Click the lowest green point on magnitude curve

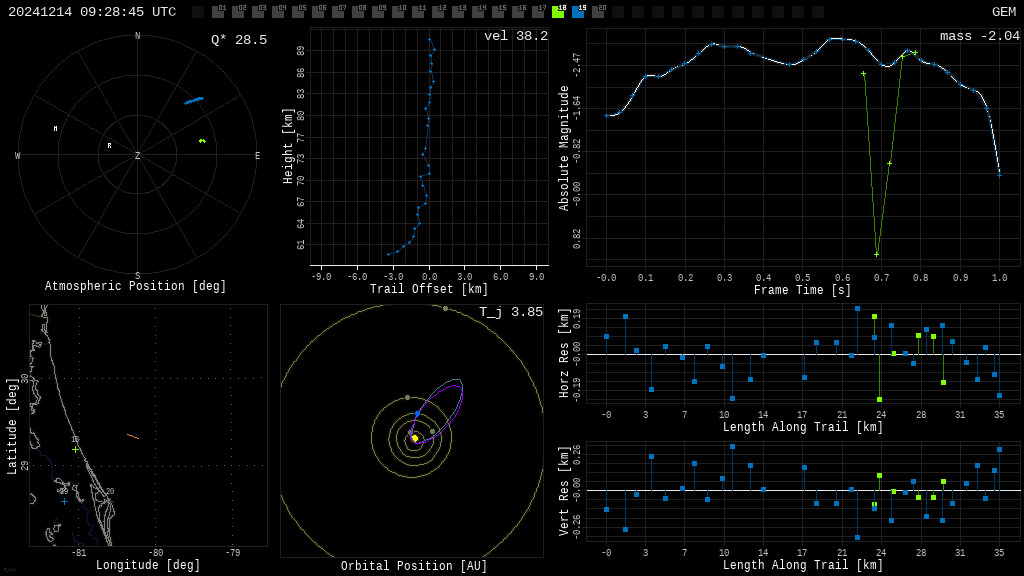[877, 254]
